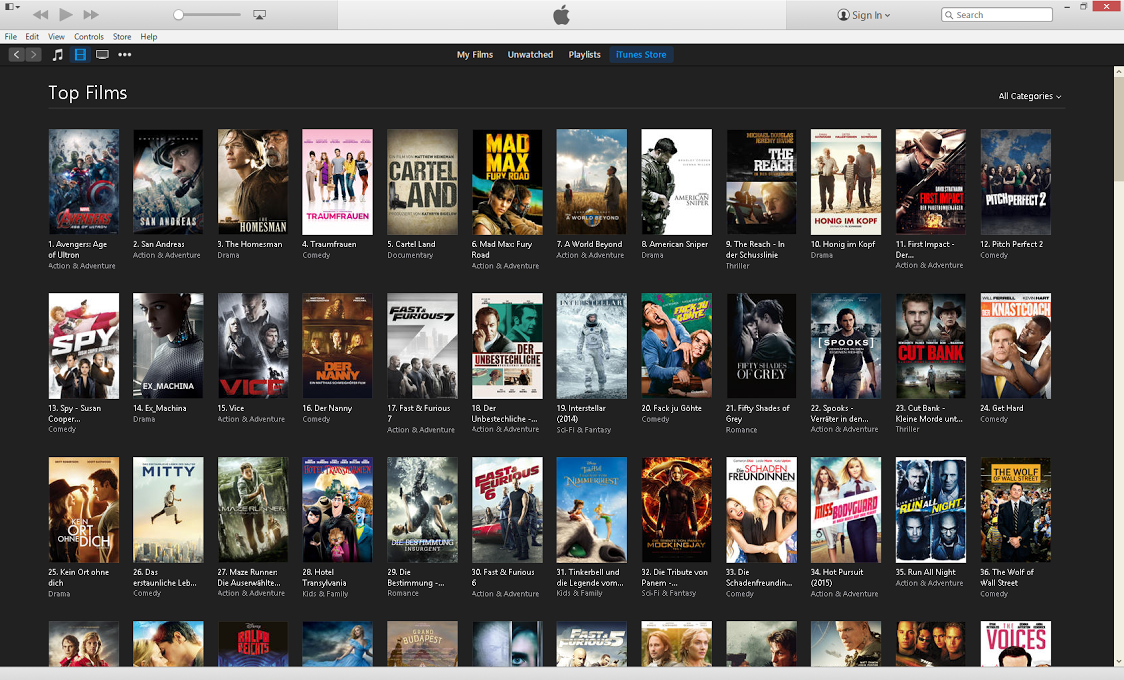
Task: Switch to the Music library icon
Action: point(58,54)
